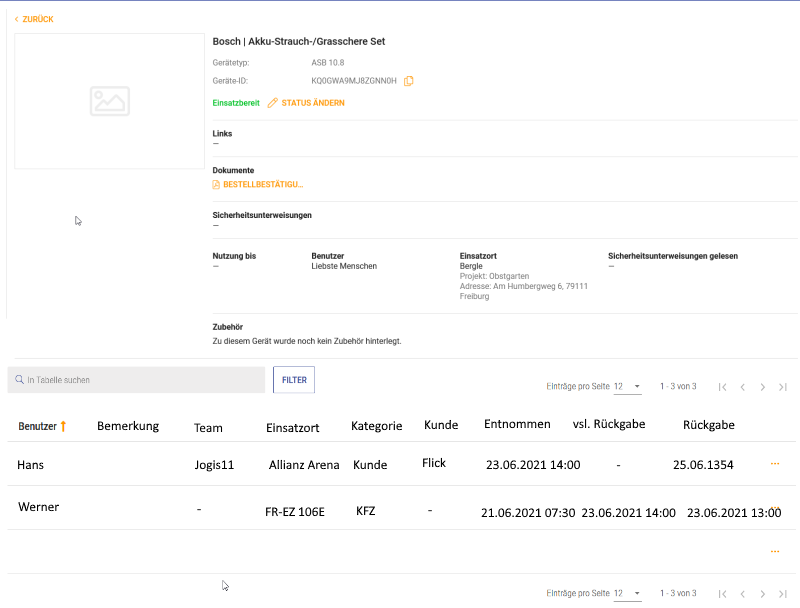Click the Allianz Arena cell

304,465
